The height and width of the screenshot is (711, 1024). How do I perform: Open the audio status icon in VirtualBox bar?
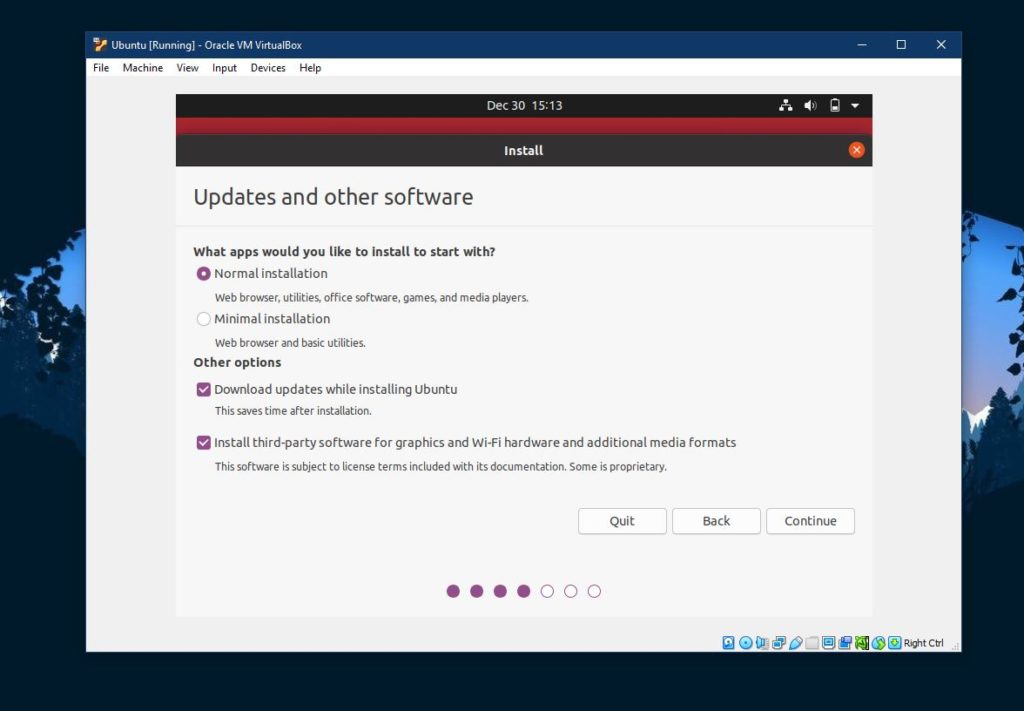762,643
